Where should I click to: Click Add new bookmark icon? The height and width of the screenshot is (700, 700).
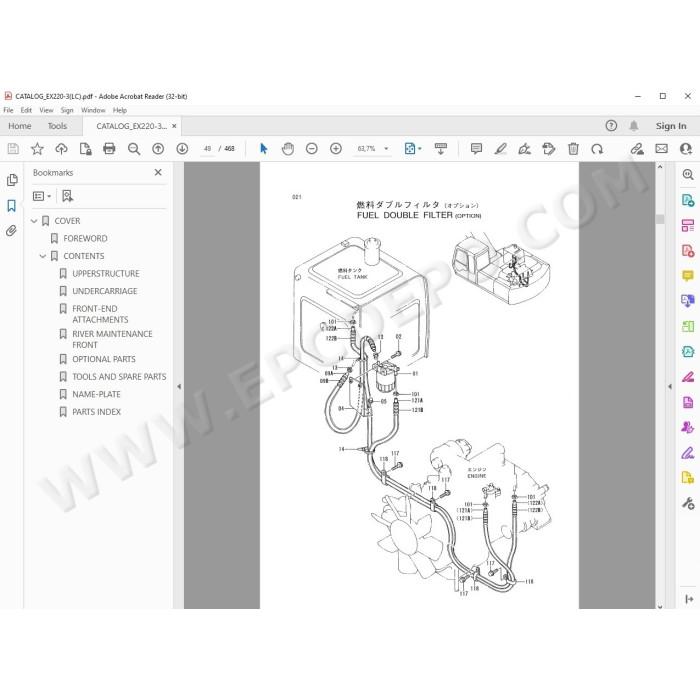click(x=67, y=196)
